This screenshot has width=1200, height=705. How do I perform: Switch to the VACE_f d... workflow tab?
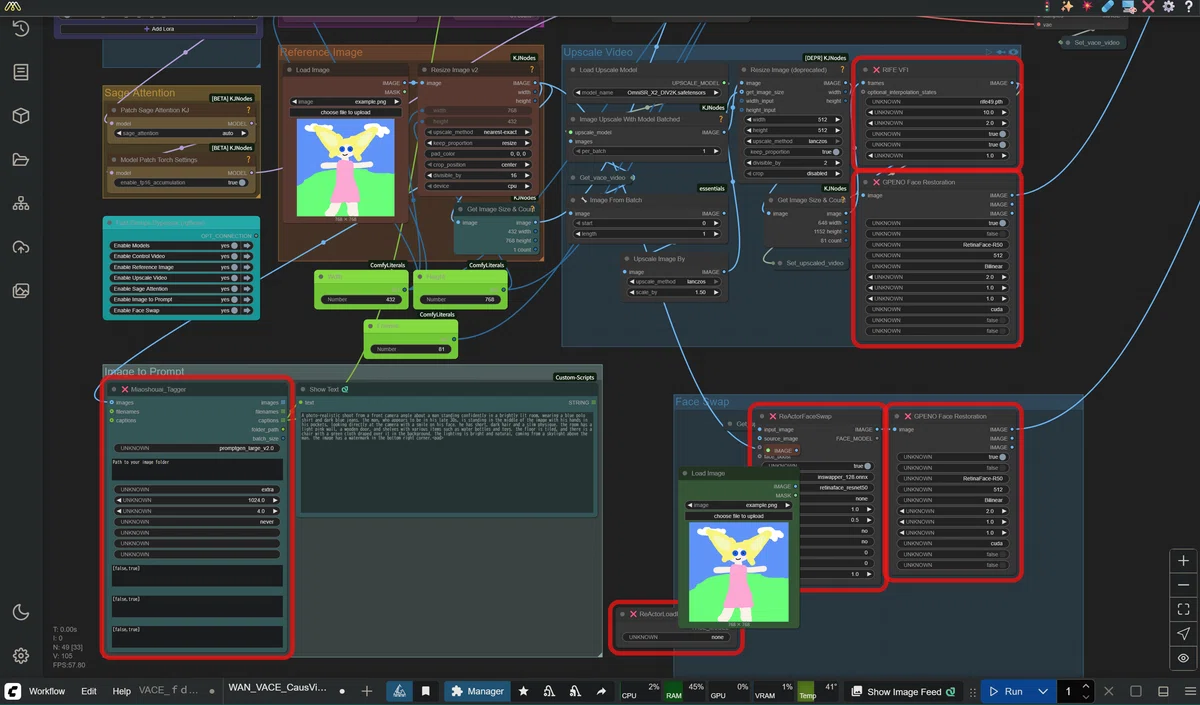(x=168, y=690)
